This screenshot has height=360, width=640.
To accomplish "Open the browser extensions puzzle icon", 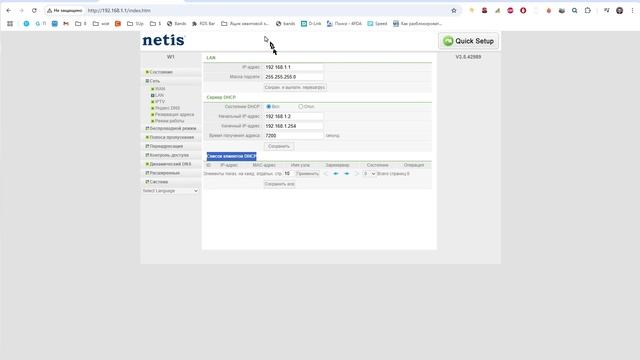I will click(x=588, y=11).
